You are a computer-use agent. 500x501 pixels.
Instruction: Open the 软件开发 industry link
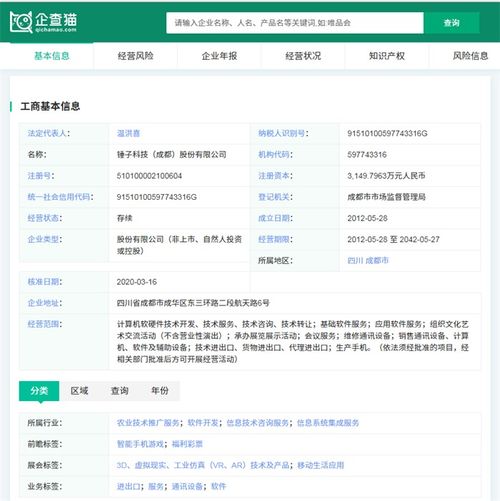[x=203, y=423]
